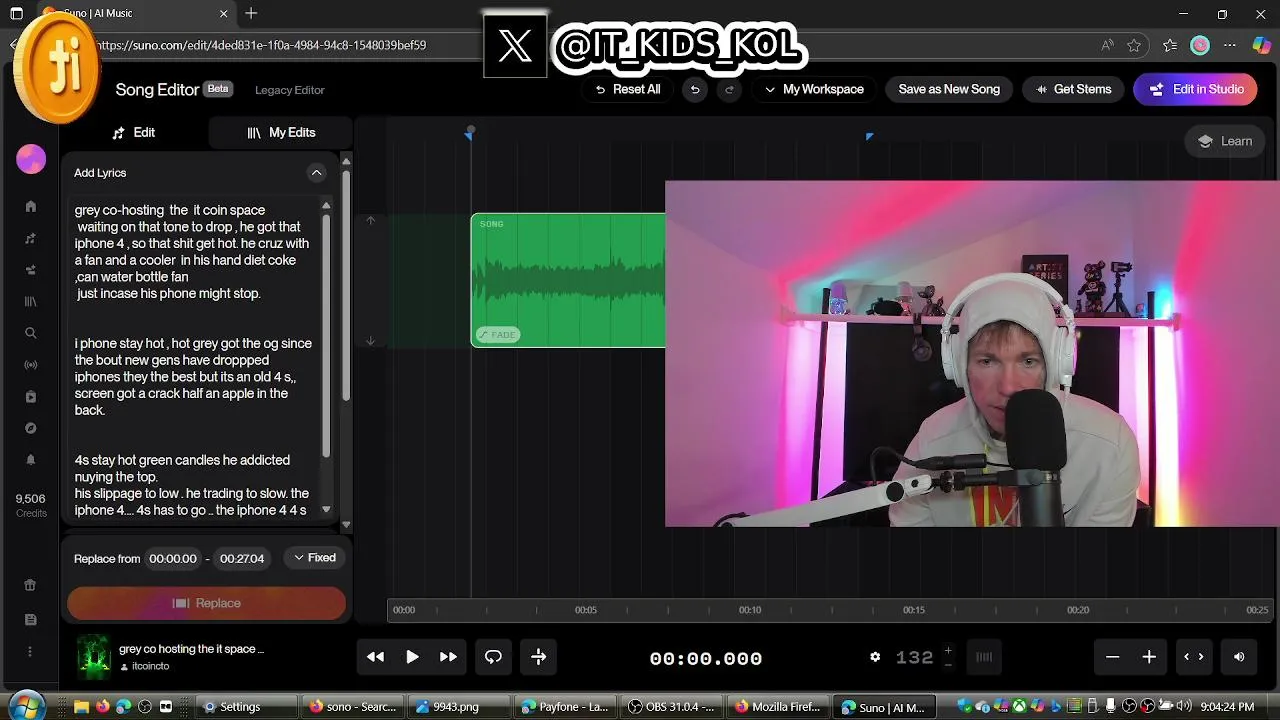Open tempo settings gear beside 132

click(x=875, y=657)
